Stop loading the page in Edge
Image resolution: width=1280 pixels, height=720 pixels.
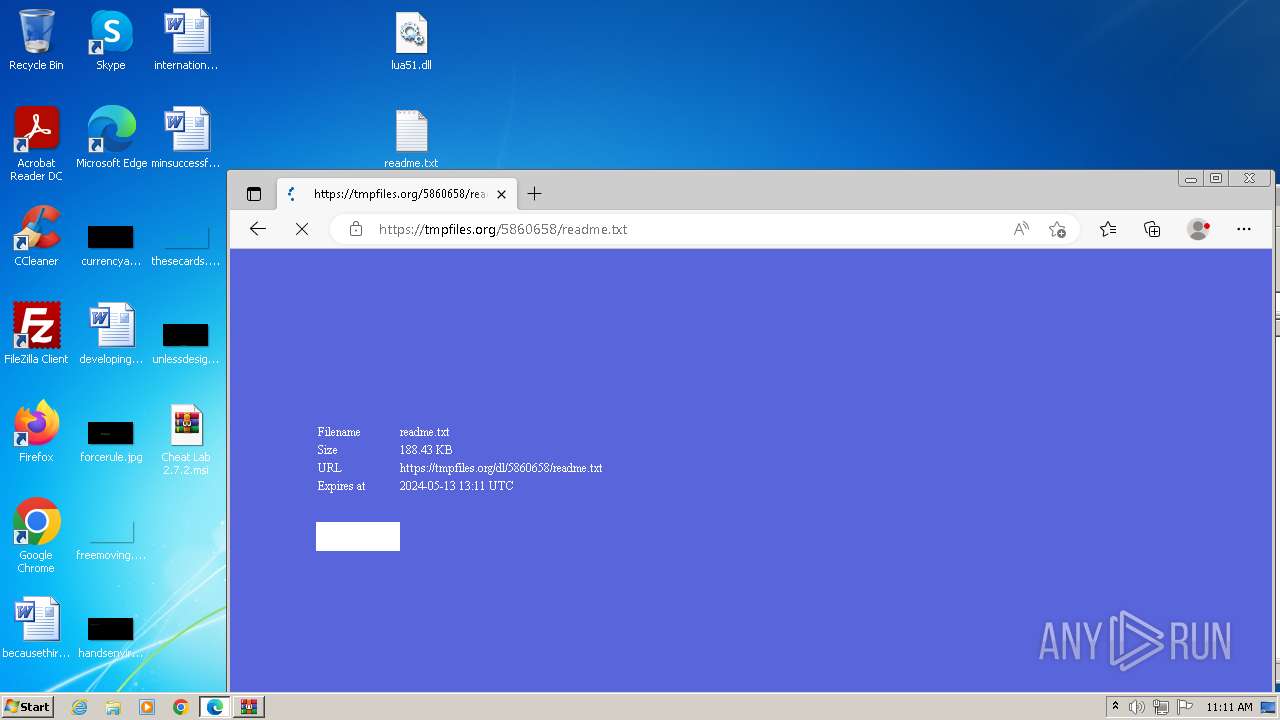[302, 229]
